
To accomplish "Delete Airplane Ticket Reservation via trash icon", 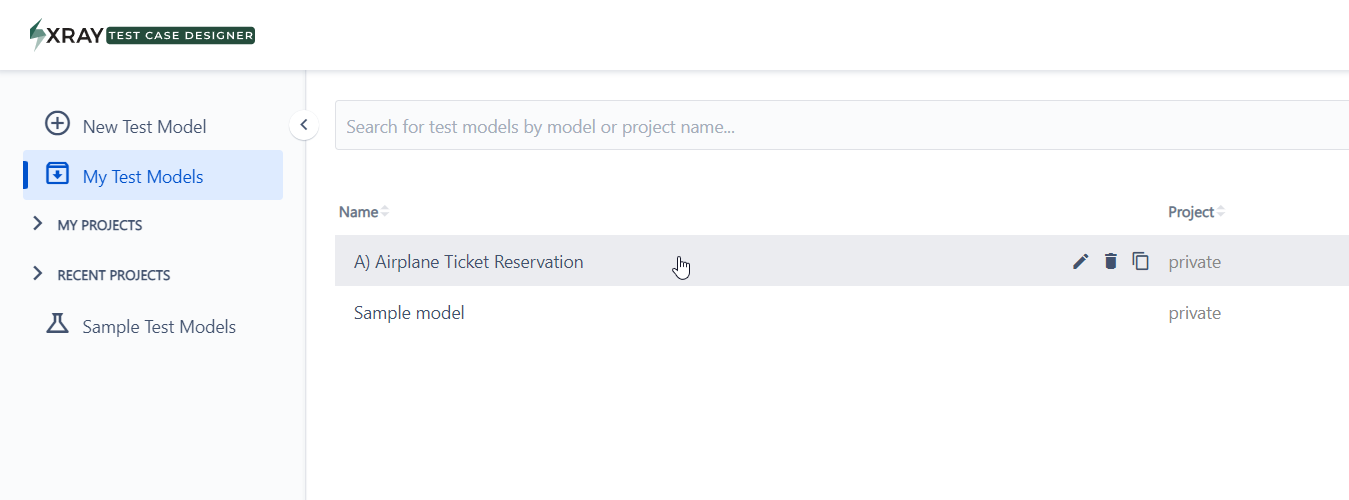I will (x=1110, y=261).
